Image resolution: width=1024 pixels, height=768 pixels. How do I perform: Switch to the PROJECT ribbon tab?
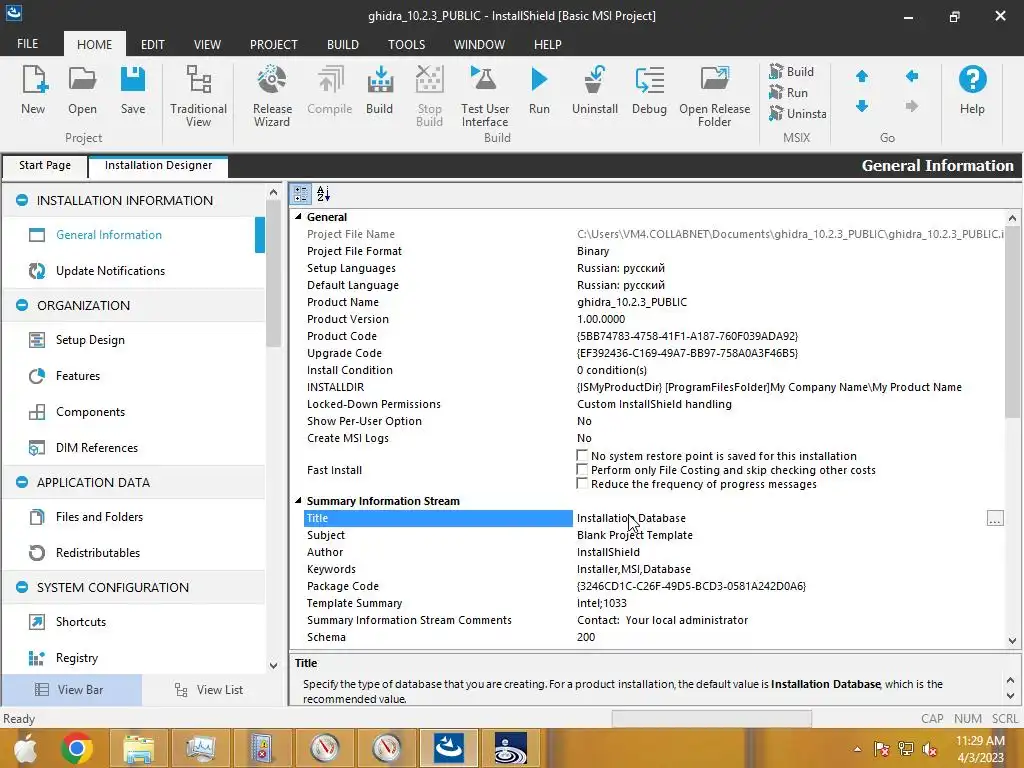[274, 44]
